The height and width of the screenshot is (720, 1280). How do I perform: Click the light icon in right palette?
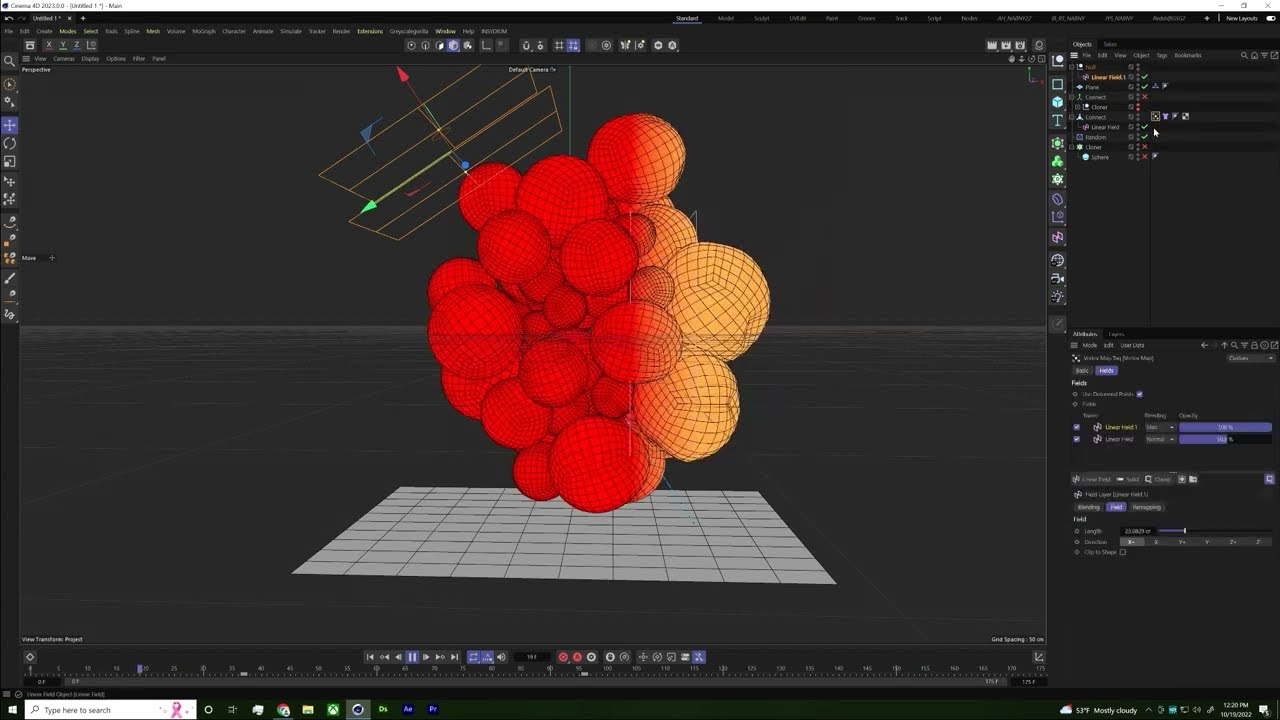(1058, 297)
